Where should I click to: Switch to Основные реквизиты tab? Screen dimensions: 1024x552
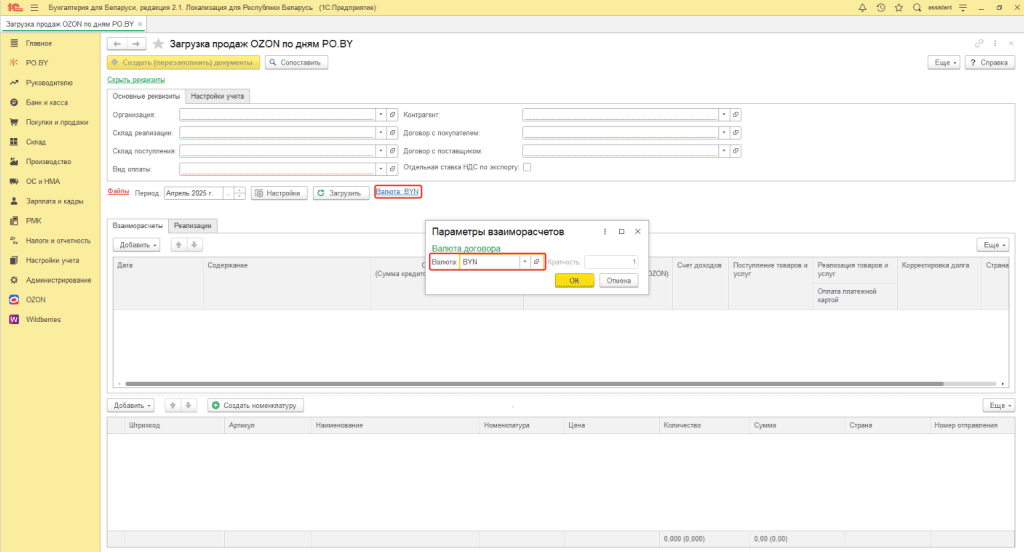point(146,96)
